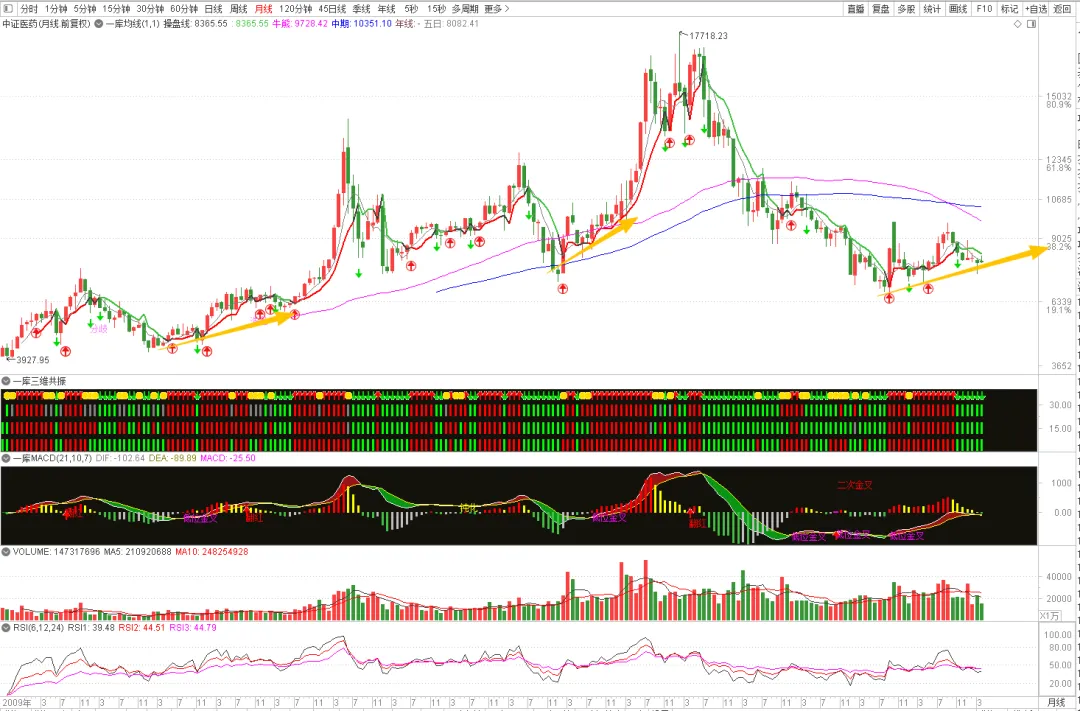Click the 17718.23 peak price label

[x=708, y=36]
